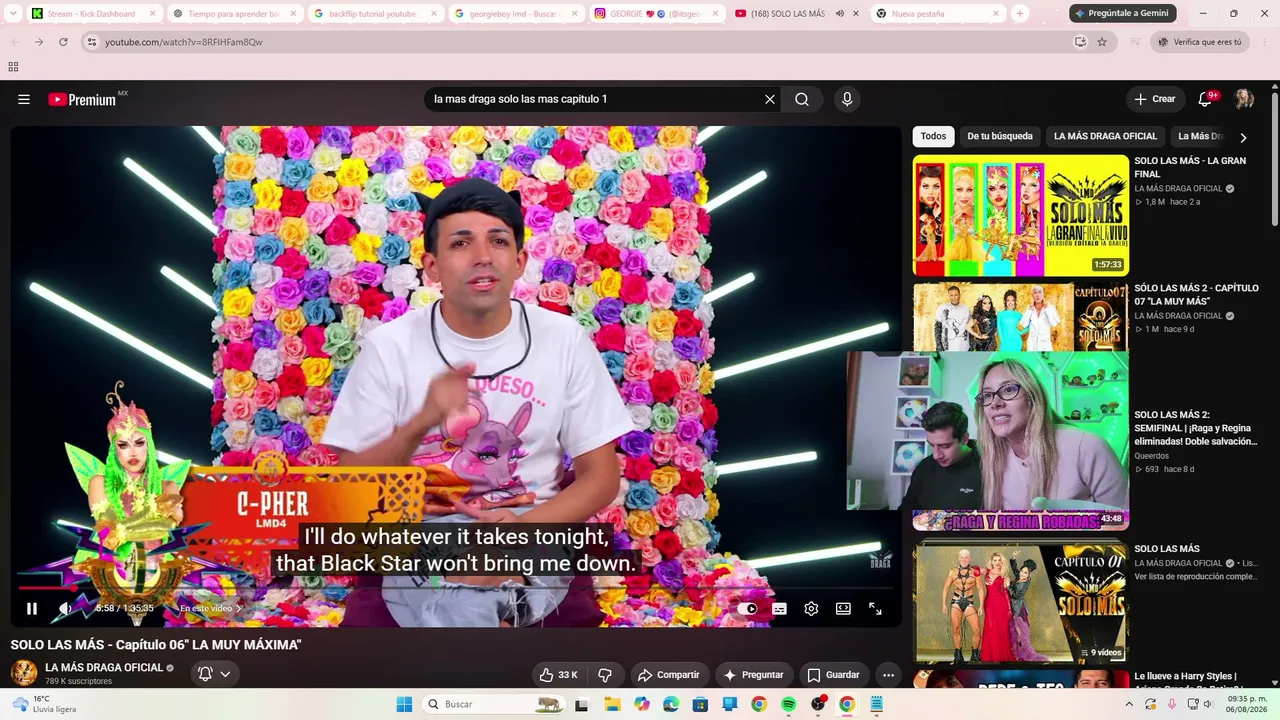The image size is (1280, 720).
Task: Enter fullscreen video mode
Action: coord(875,608)
